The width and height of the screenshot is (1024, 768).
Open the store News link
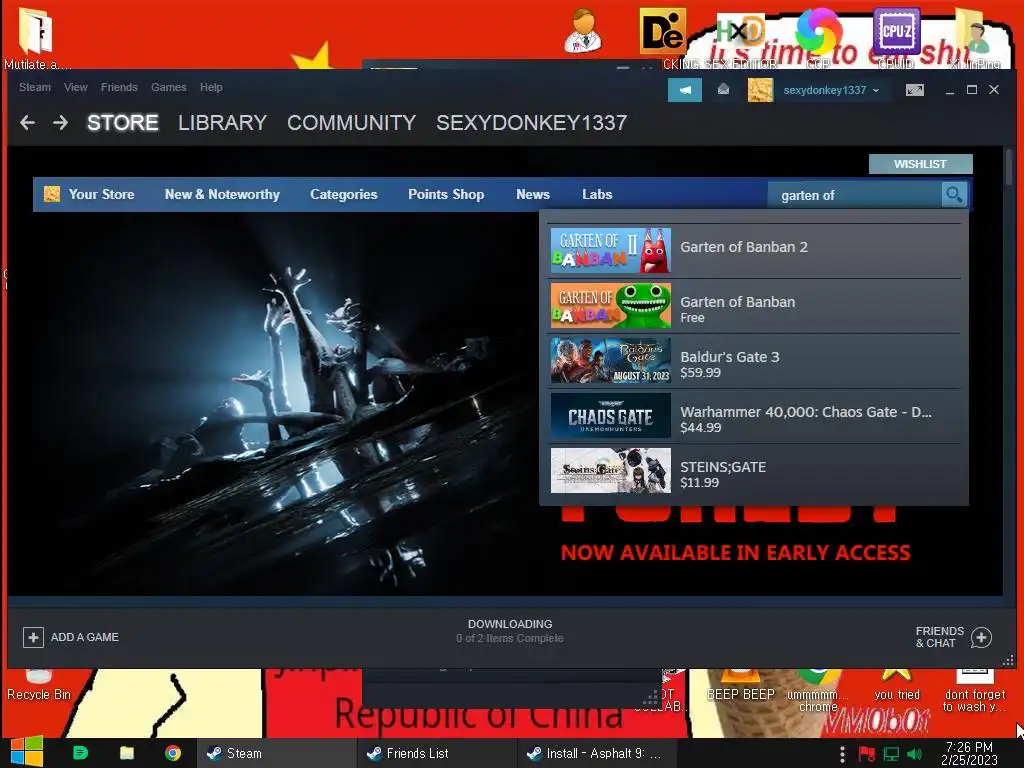coord(533,194)
